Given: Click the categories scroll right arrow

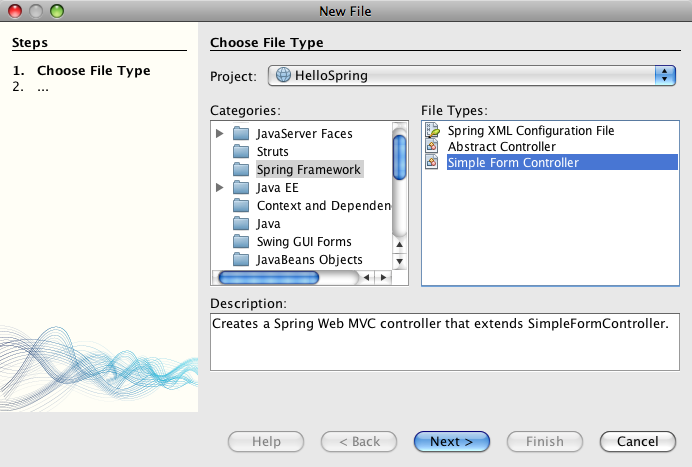Looking at the screenshot, I should [x=382, y=277].
